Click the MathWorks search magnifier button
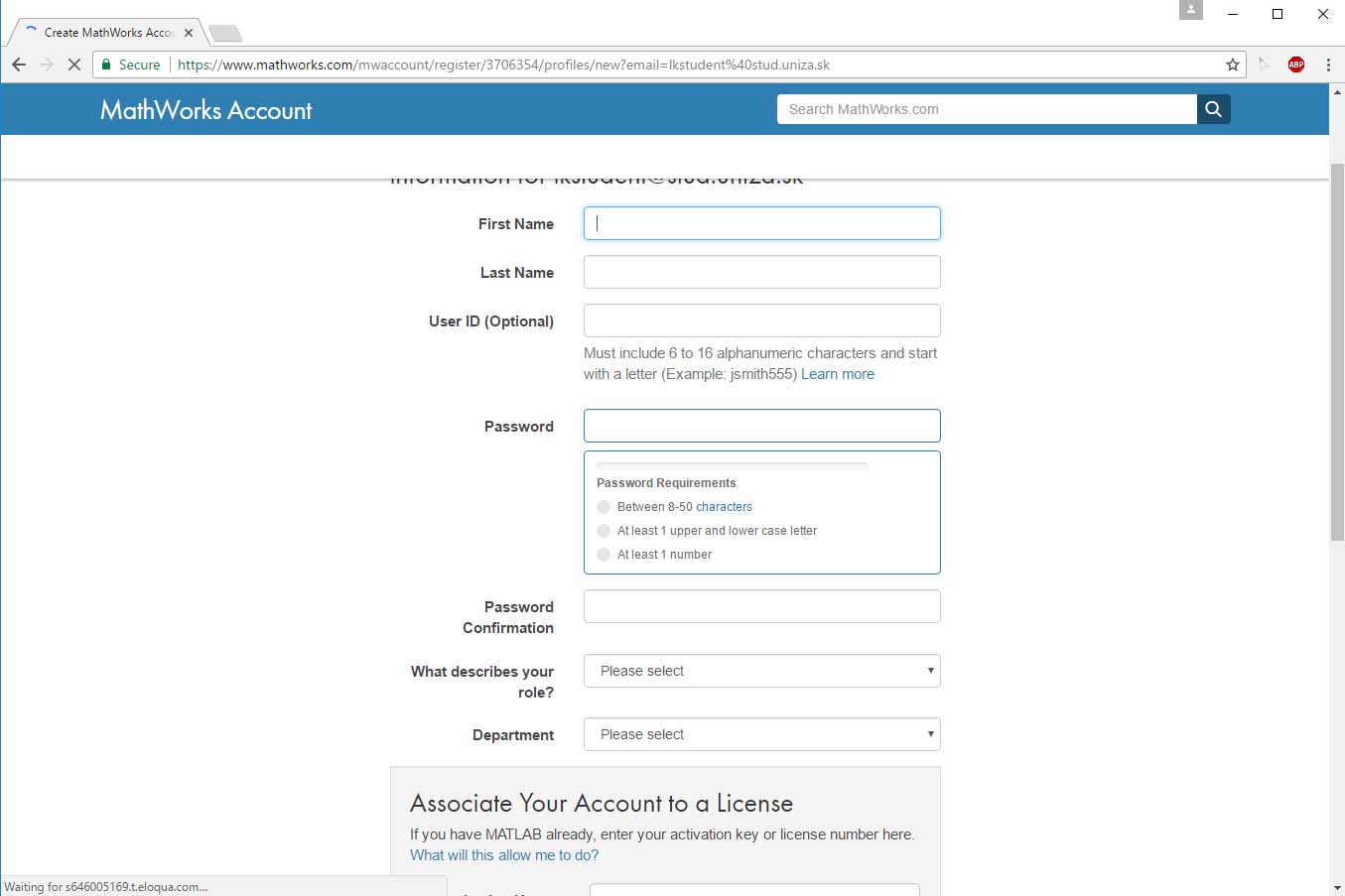The height and width of the screenshot is (896, 1345). (x=1213, y=109)
